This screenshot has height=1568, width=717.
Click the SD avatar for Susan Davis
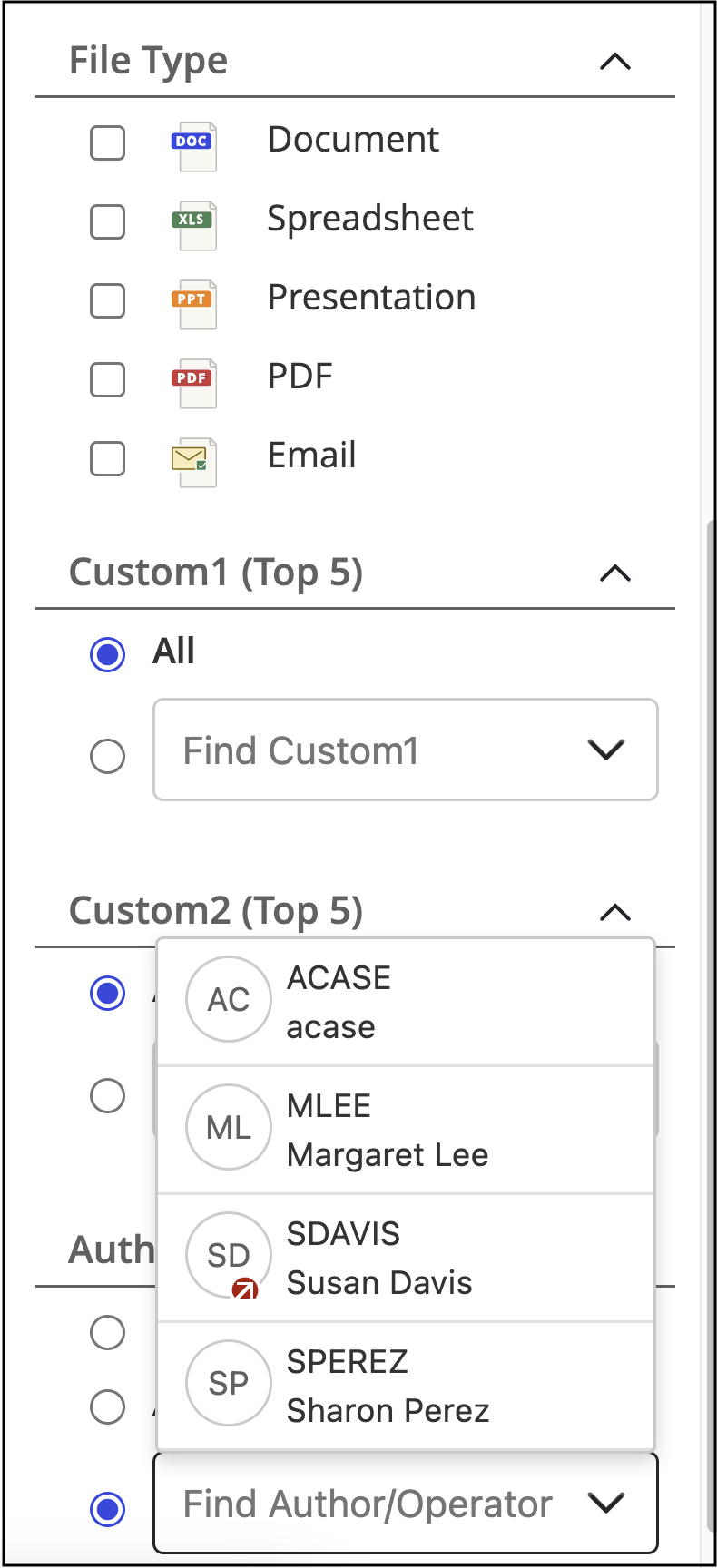(229, 1255)
